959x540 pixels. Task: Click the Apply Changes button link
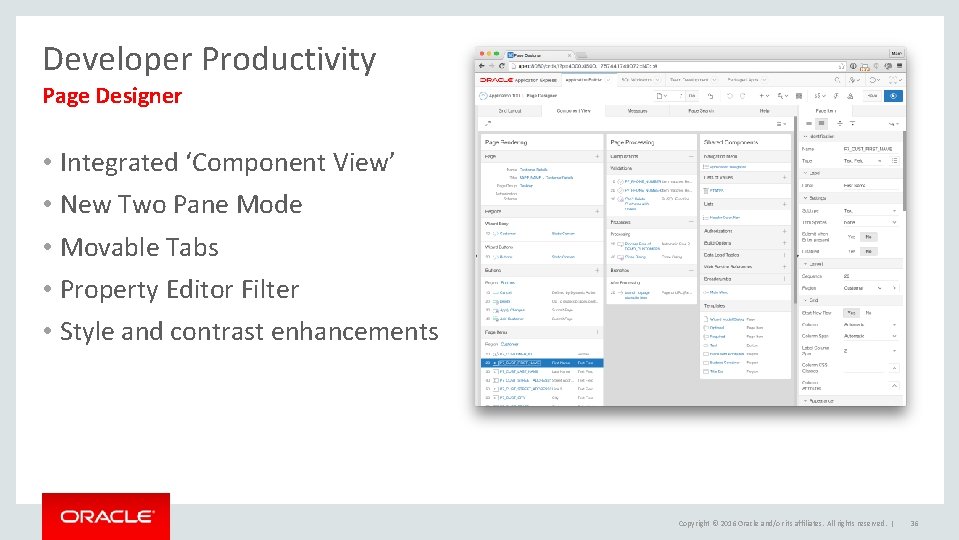click(x=513, y=310)
